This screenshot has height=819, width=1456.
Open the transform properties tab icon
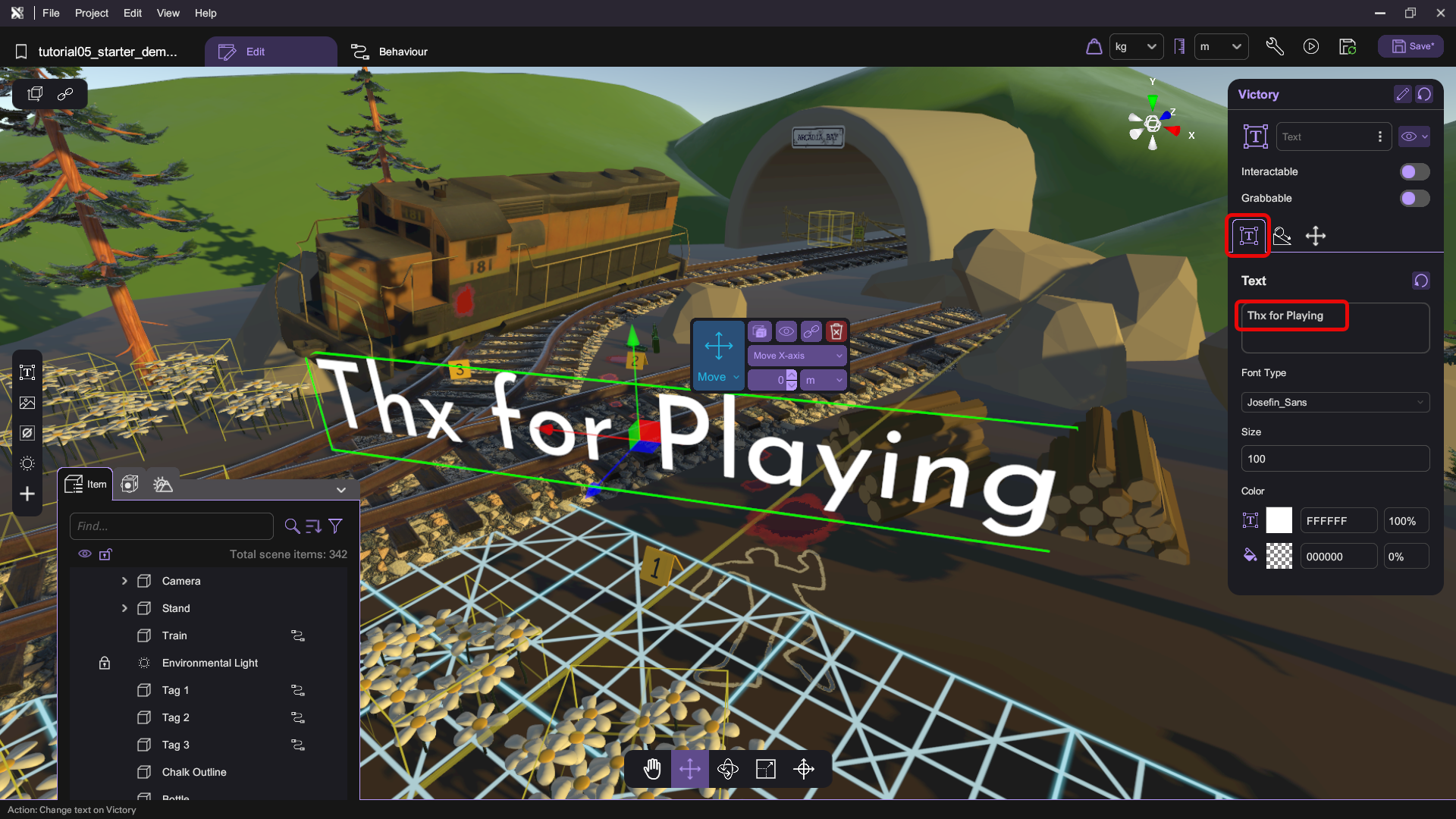pyautogui.click(x=1316, y=236)
